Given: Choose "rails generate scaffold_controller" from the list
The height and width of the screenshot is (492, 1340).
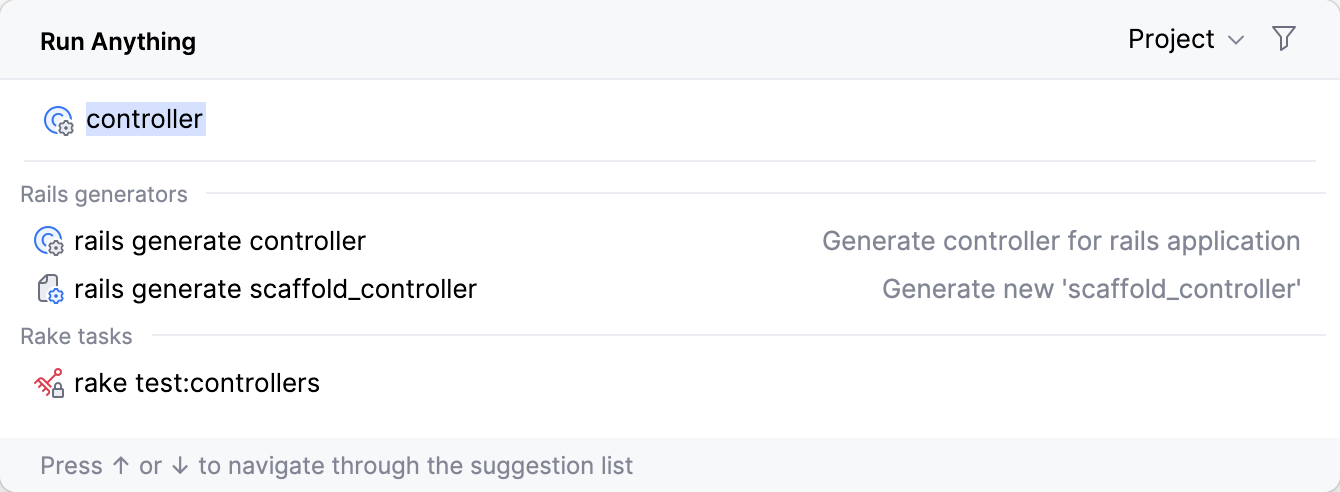Looking at the screenshot, I should coord(275,289).
